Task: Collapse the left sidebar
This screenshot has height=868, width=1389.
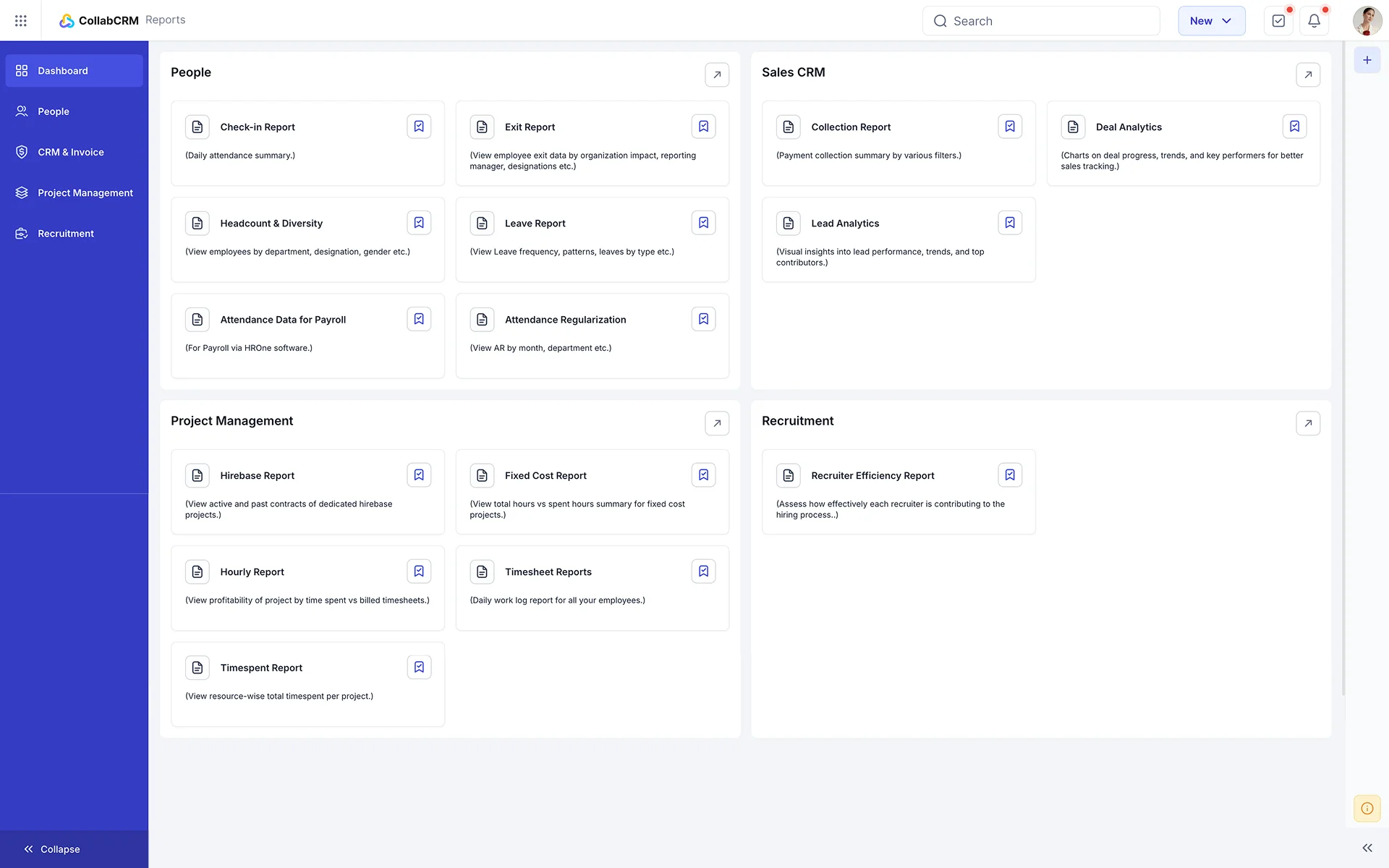Action: pos(51,848)
